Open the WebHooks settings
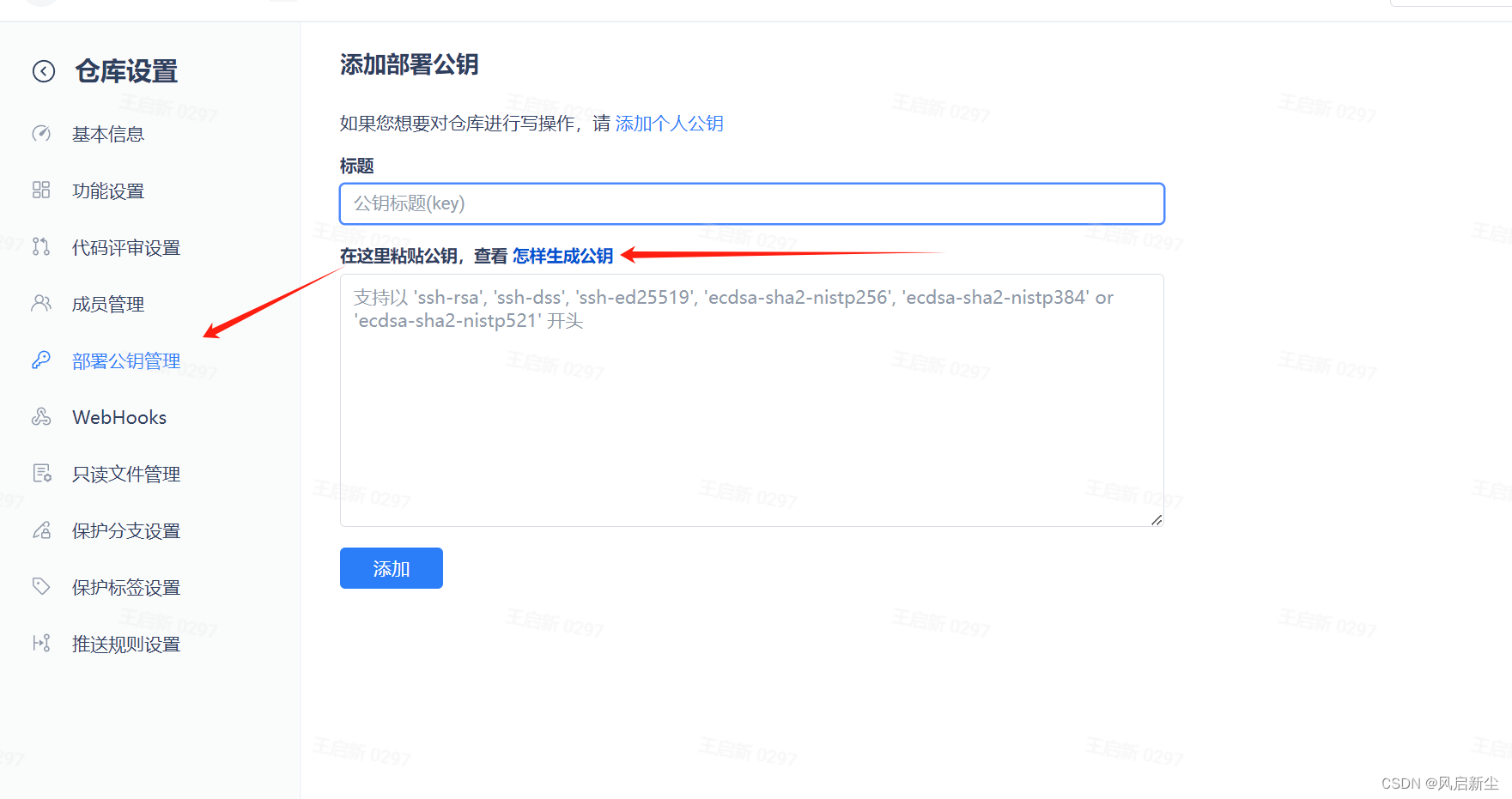The height and width of the screenshot is (799, 1512). 119,417
